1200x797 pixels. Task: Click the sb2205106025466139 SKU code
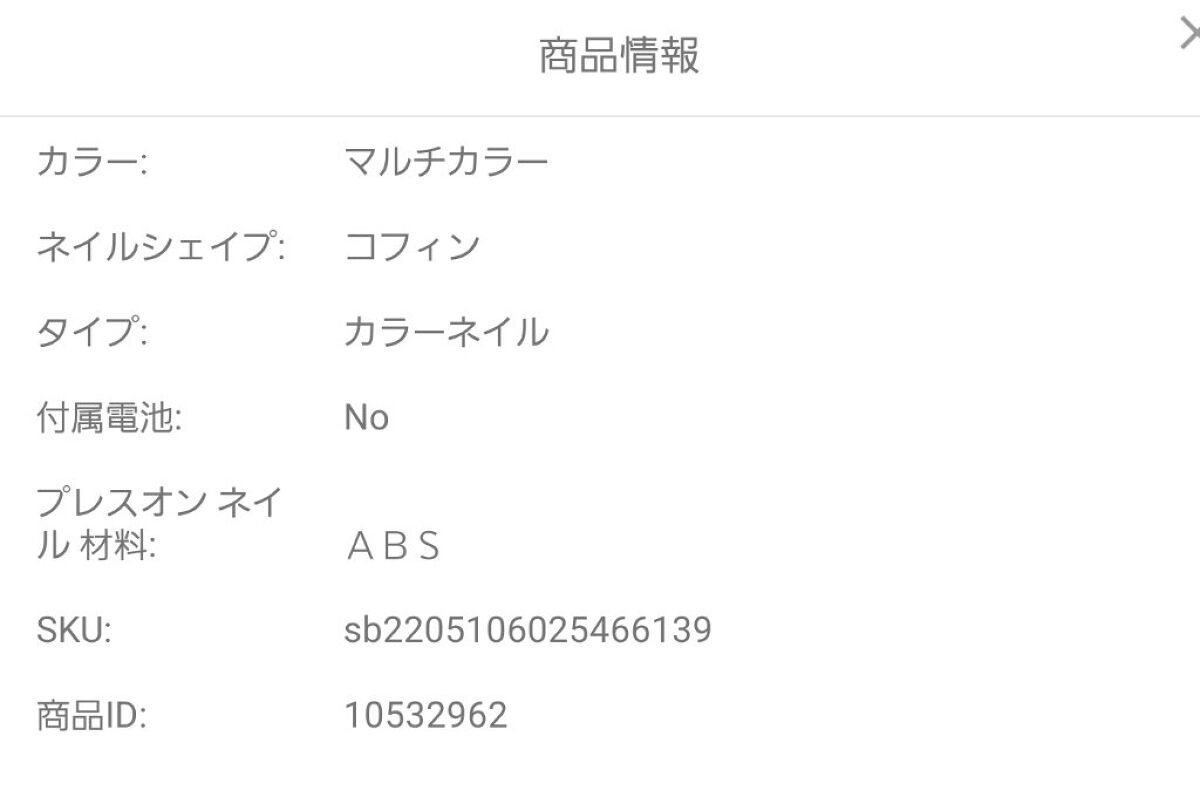point(528,629)
